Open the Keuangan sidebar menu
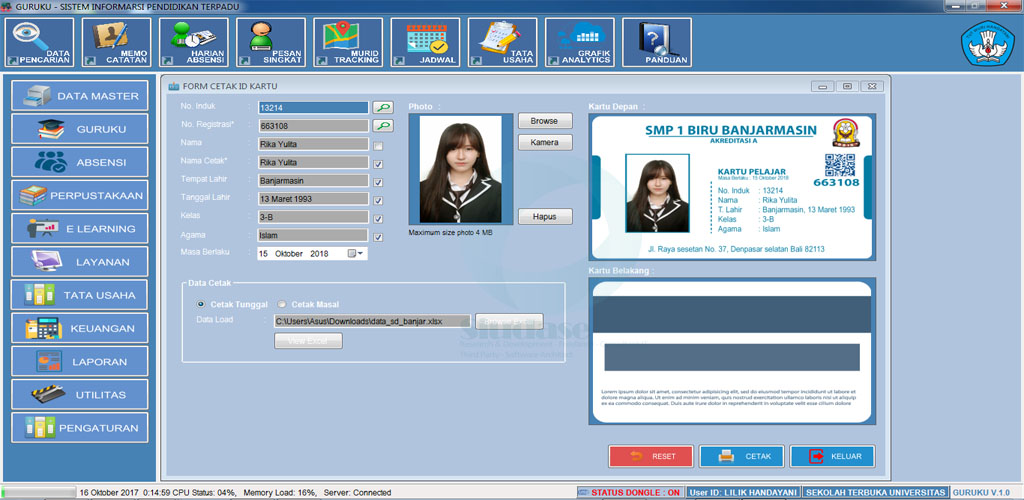This screenshot has height=500, width=1024. point(80,328)
